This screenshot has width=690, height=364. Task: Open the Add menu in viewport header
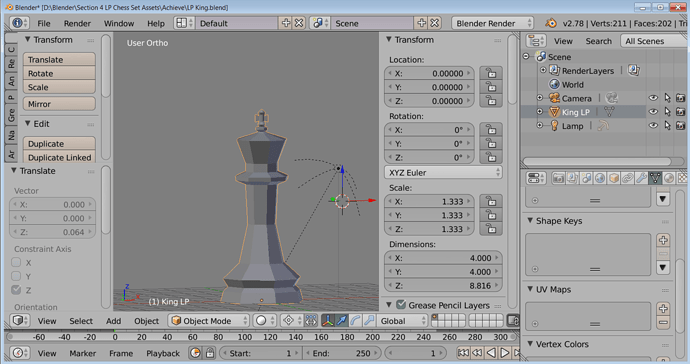click(x=113, y=321)
